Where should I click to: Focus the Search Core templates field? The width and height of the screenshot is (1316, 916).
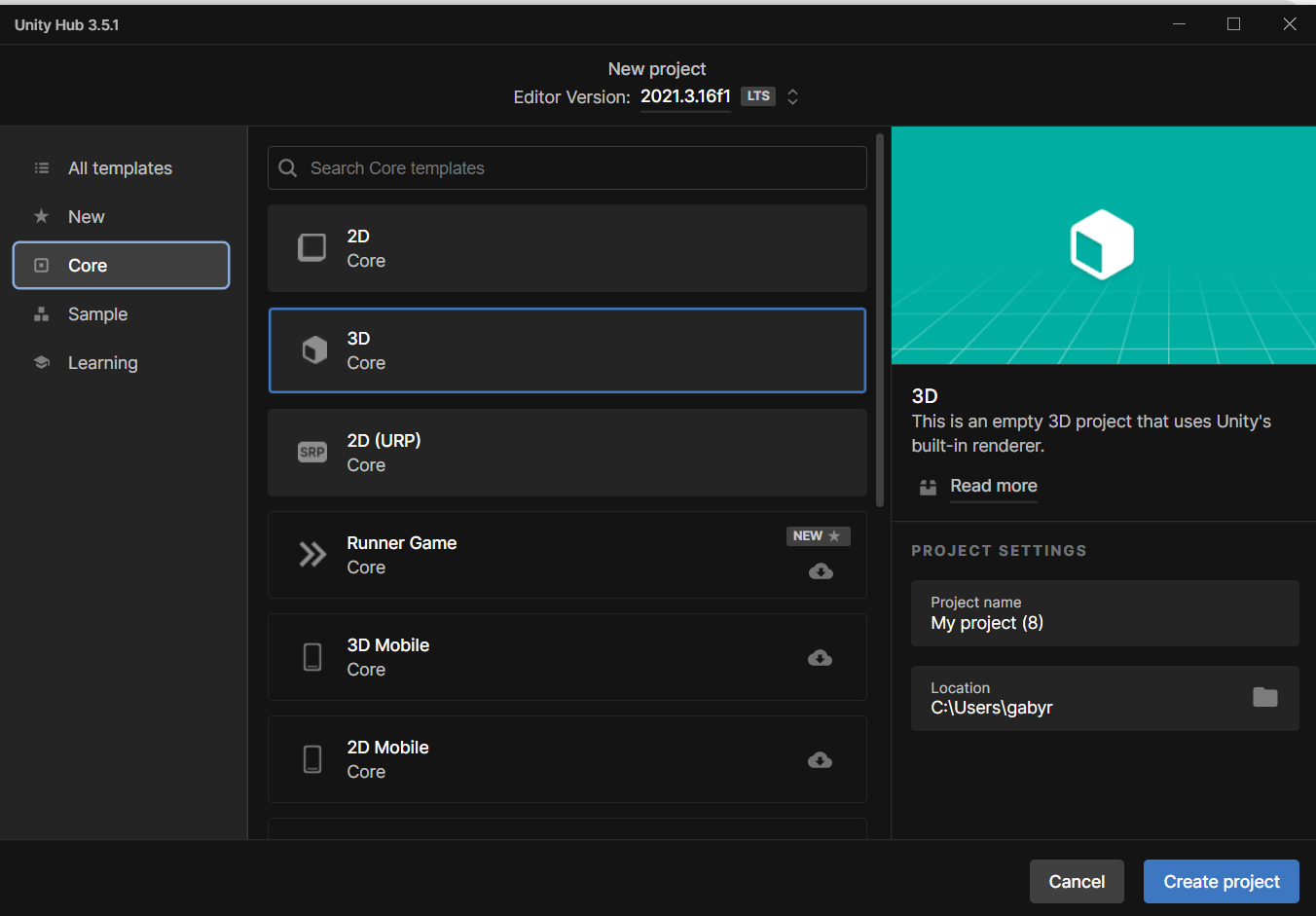coord(567,167)
